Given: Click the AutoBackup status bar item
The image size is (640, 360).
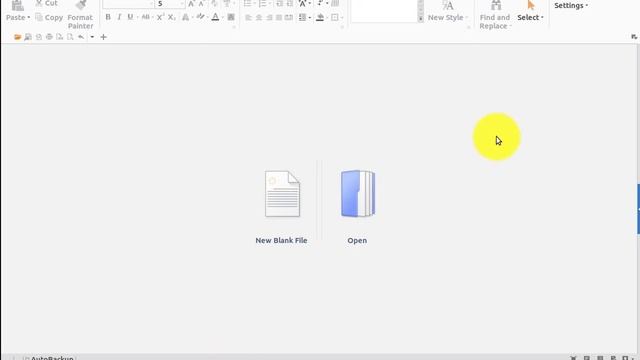Looking at the screenshot, I should click(x=49, y=358).
